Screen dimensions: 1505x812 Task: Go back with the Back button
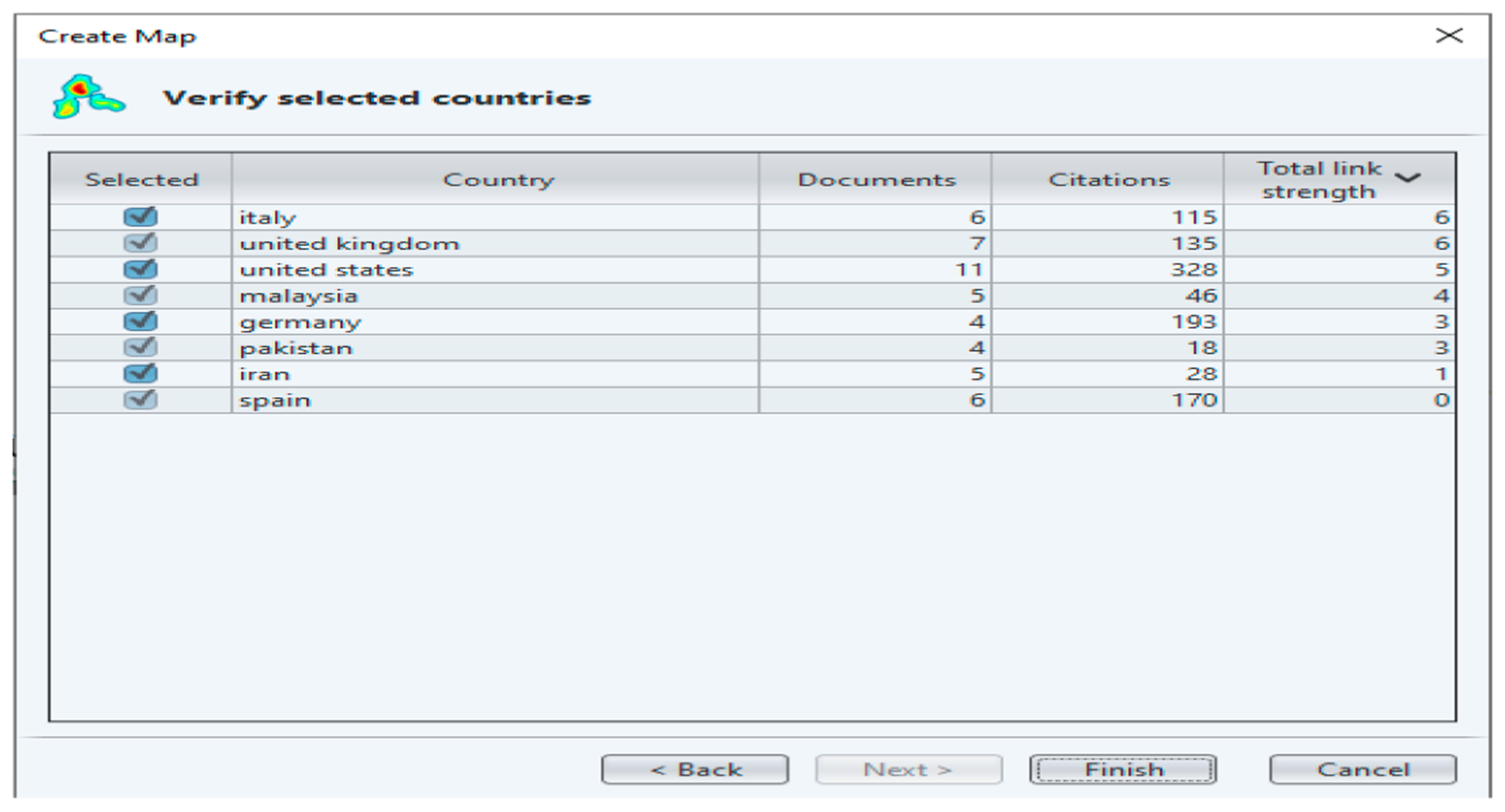pyautogui.click(x=695, y=769)
